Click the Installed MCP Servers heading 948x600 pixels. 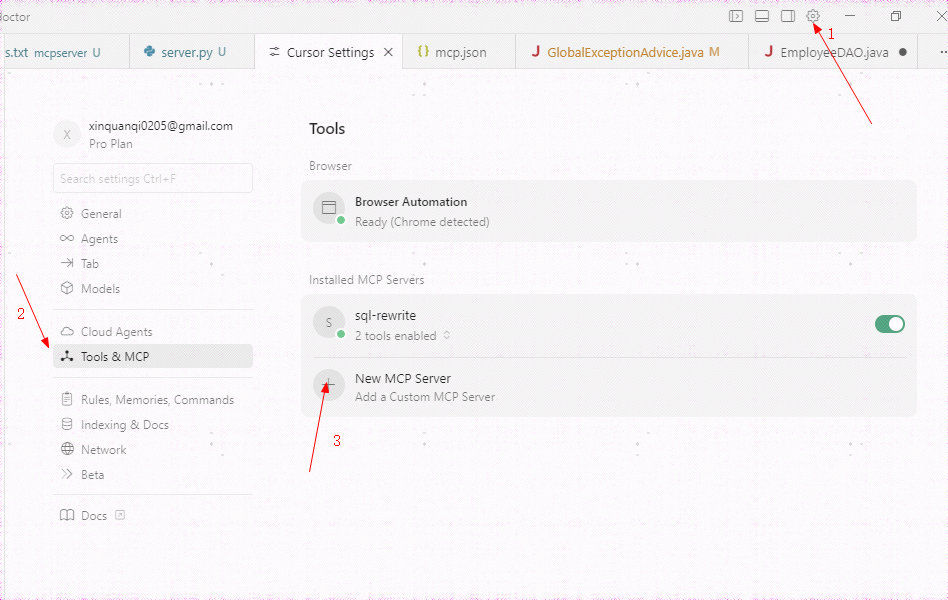point(366,279)
